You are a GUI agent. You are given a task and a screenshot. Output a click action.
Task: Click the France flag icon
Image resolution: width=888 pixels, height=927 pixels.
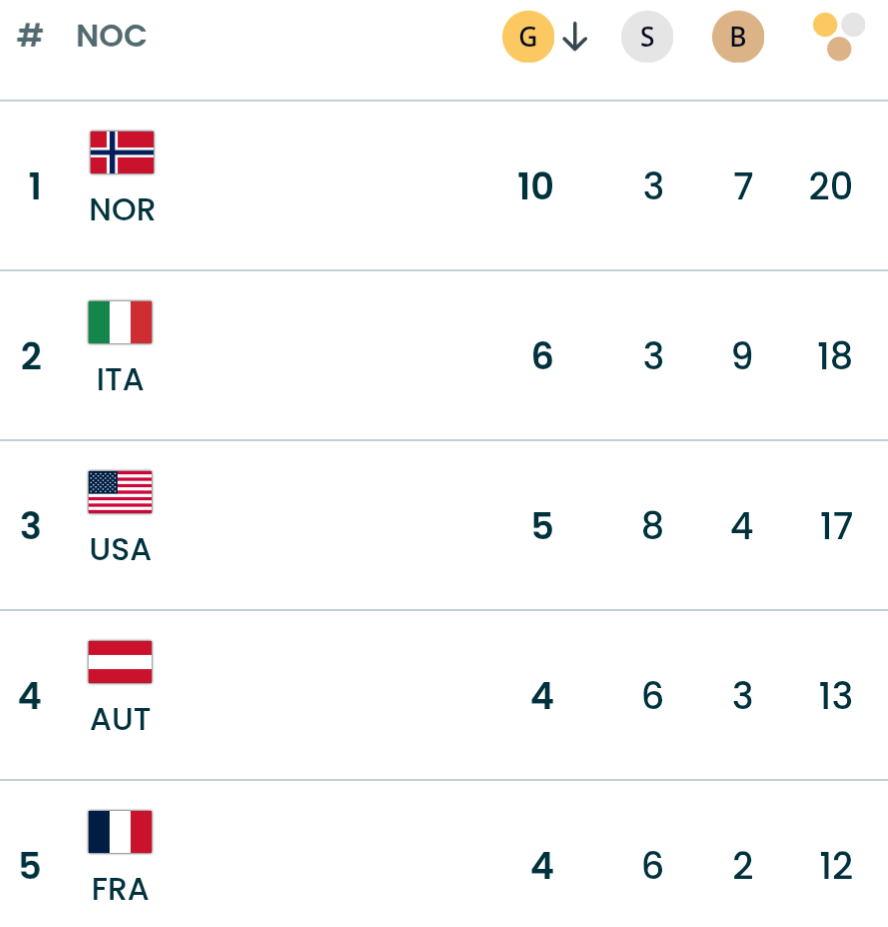pos(121,833)
